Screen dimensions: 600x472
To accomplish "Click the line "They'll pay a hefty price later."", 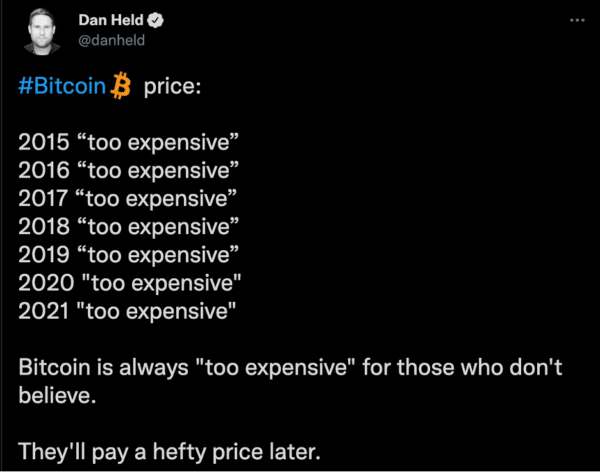I will click(x=169, y=452).
